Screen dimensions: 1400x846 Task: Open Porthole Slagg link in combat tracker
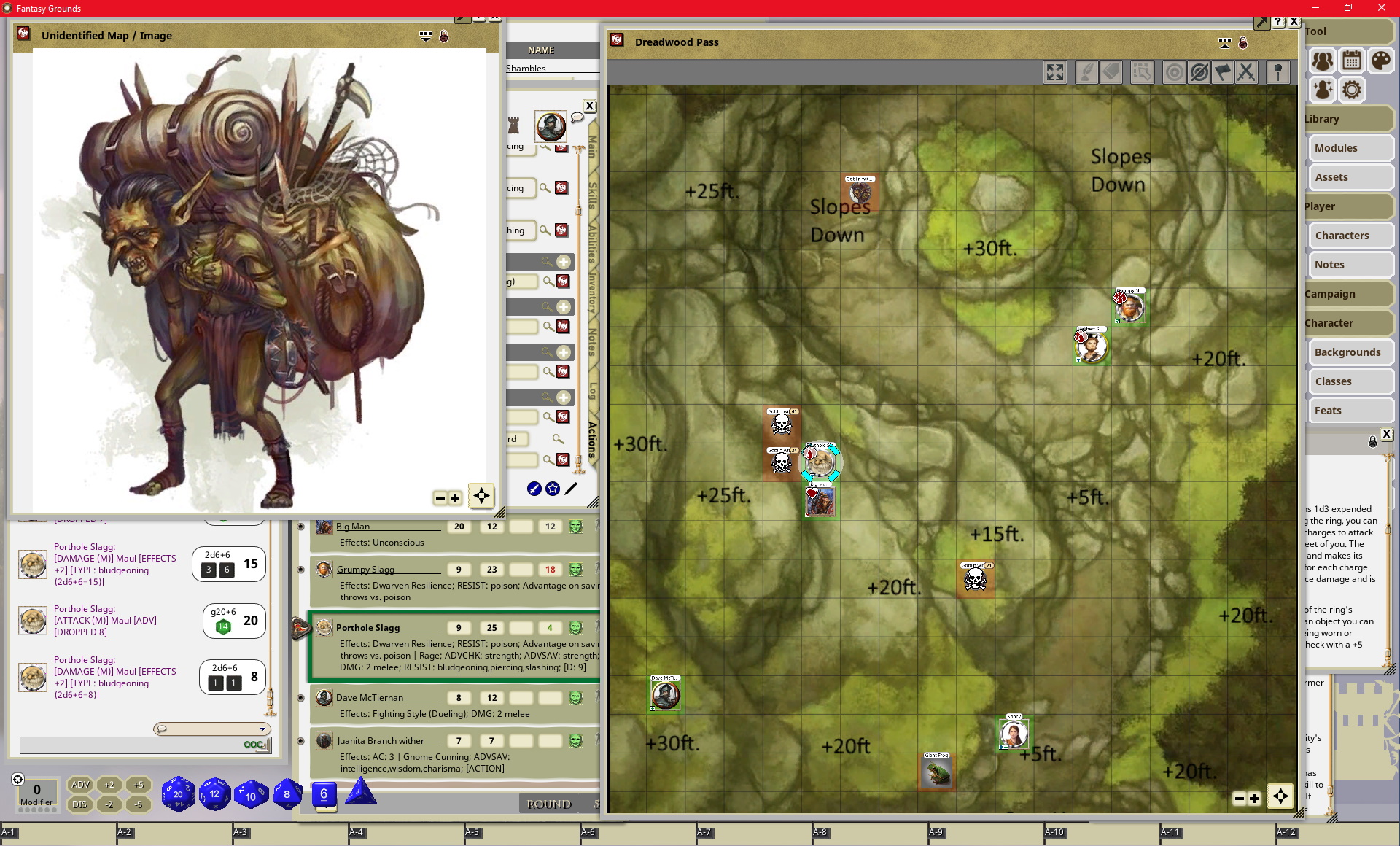coord(368,628)
